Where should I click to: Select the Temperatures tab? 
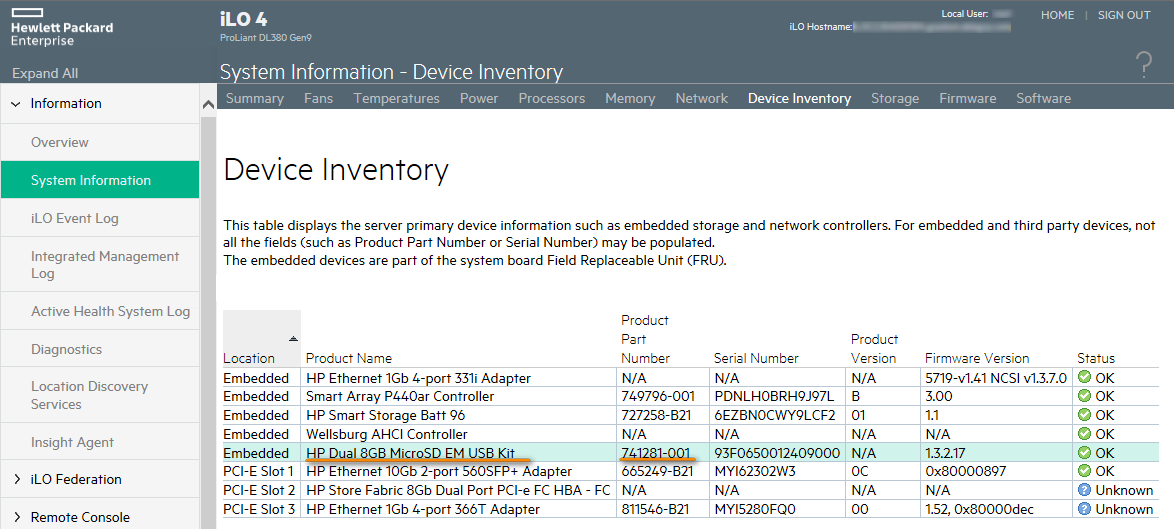[396, 98]
